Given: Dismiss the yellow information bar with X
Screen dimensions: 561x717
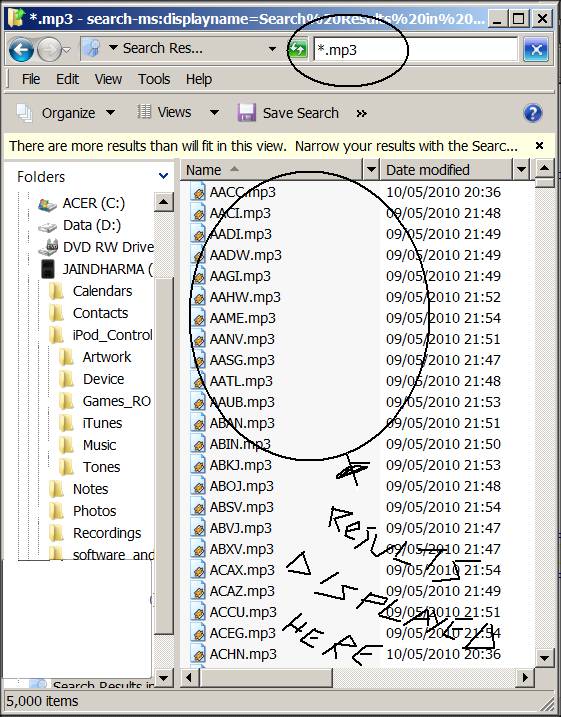Looking at the screenshot, I should [x=539, y=145].
